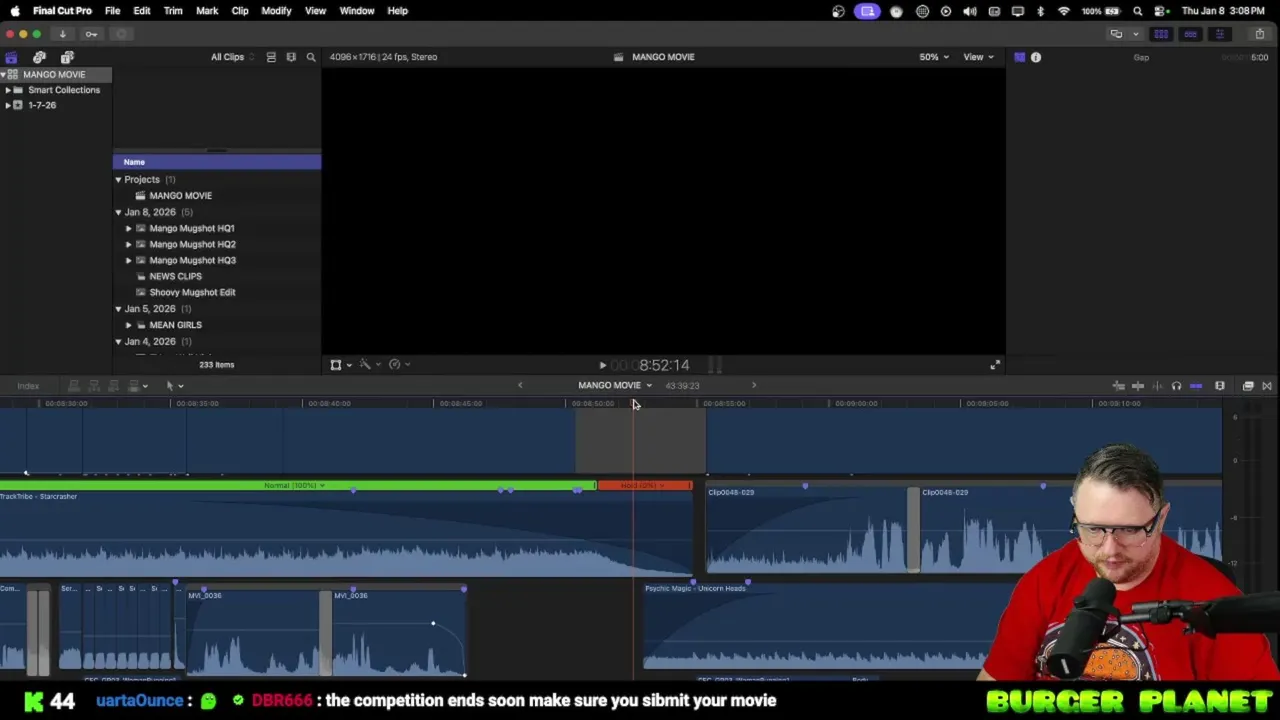Select the NEWS CLIPS item
Screen dimensions: 1280x720
[175, 276]
